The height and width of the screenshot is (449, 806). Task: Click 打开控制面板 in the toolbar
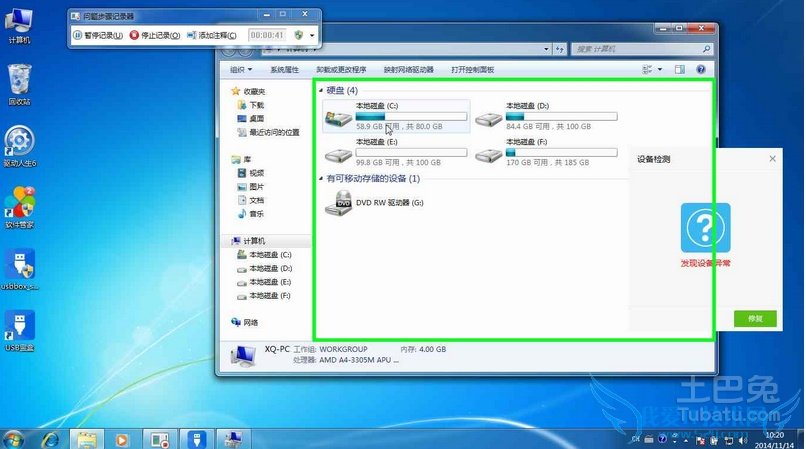coord(472,70)
